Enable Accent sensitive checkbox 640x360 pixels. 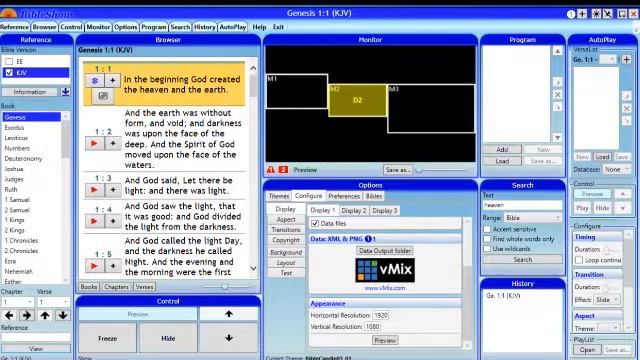tap(487, 229)
